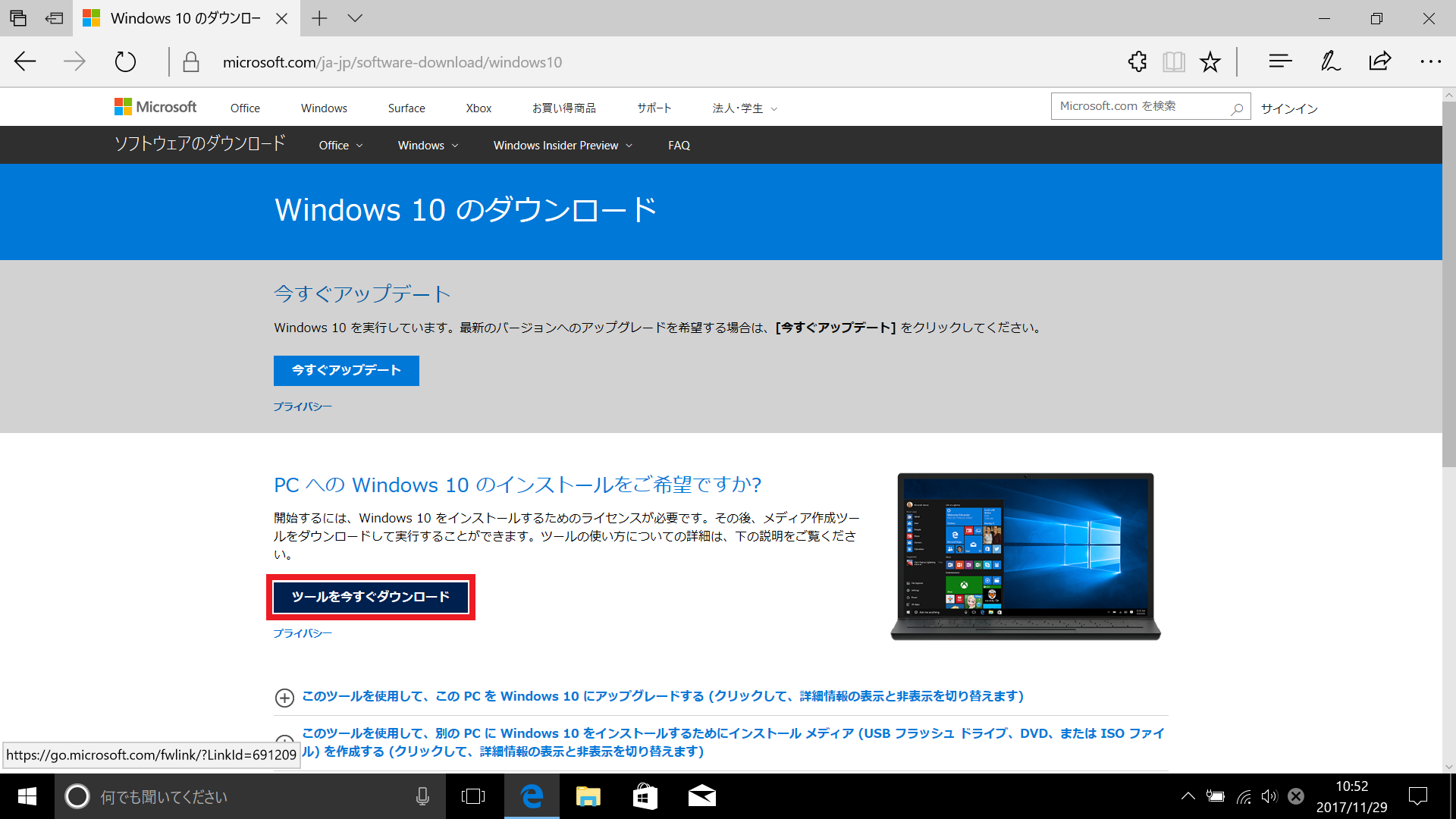This screenshot has height=819, width=1456.
Task: Click the browser settings menu icon
Action: 1431,61
